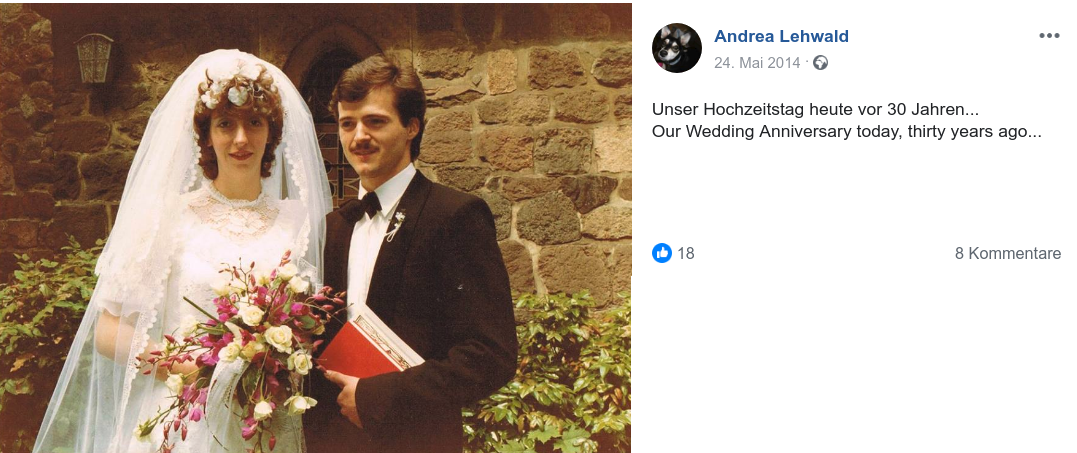Screen dimensions: 1077x453
Task: Open the 24. Mai 2014 post timestamp
Action: pyautogui.click(x=757, y=62)
